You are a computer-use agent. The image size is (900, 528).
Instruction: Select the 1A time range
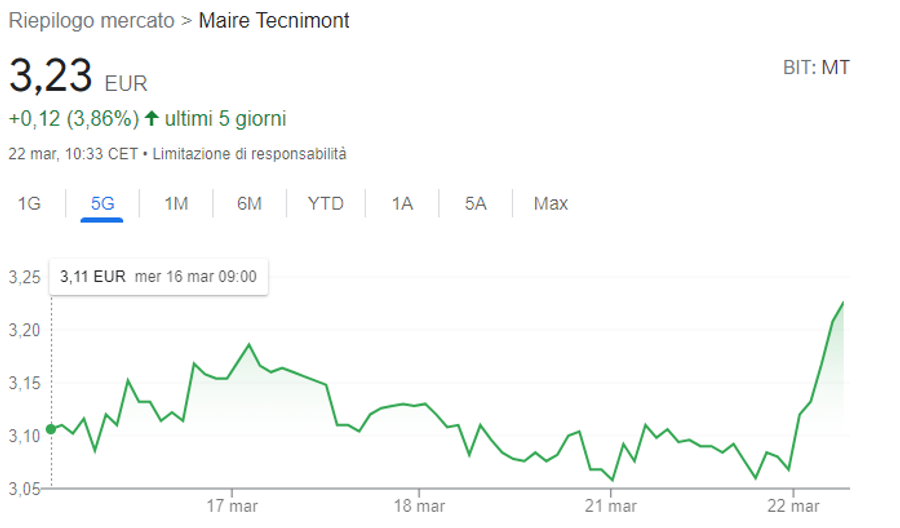tap(402, 203)
